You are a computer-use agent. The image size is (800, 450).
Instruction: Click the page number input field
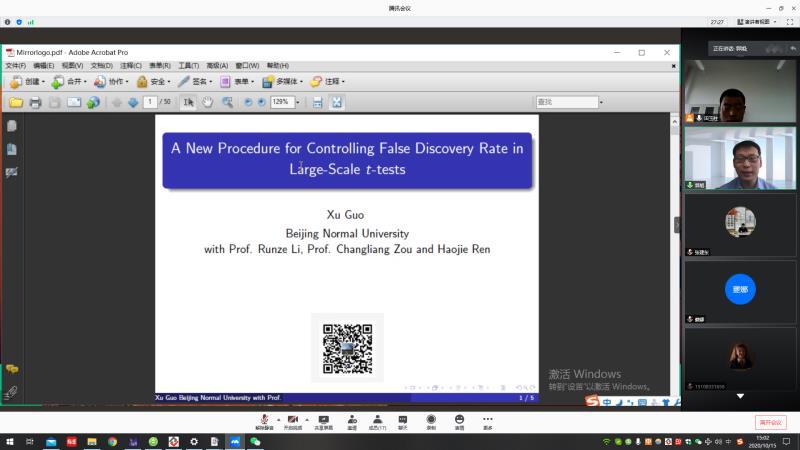[150, 102]
